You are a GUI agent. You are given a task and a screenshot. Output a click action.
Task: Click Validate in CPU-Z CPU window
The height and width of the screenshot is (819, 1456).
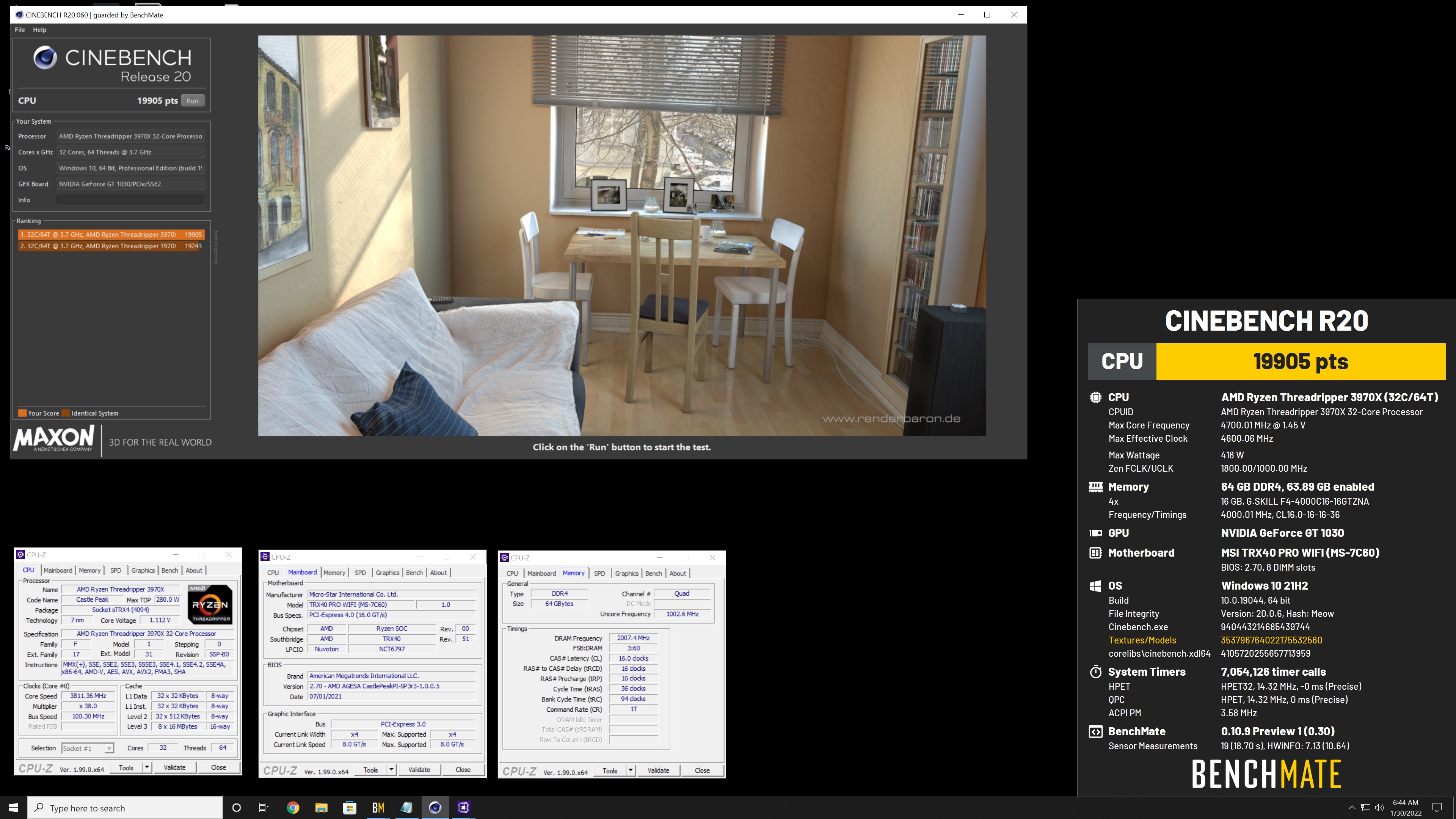click(174, 767)
